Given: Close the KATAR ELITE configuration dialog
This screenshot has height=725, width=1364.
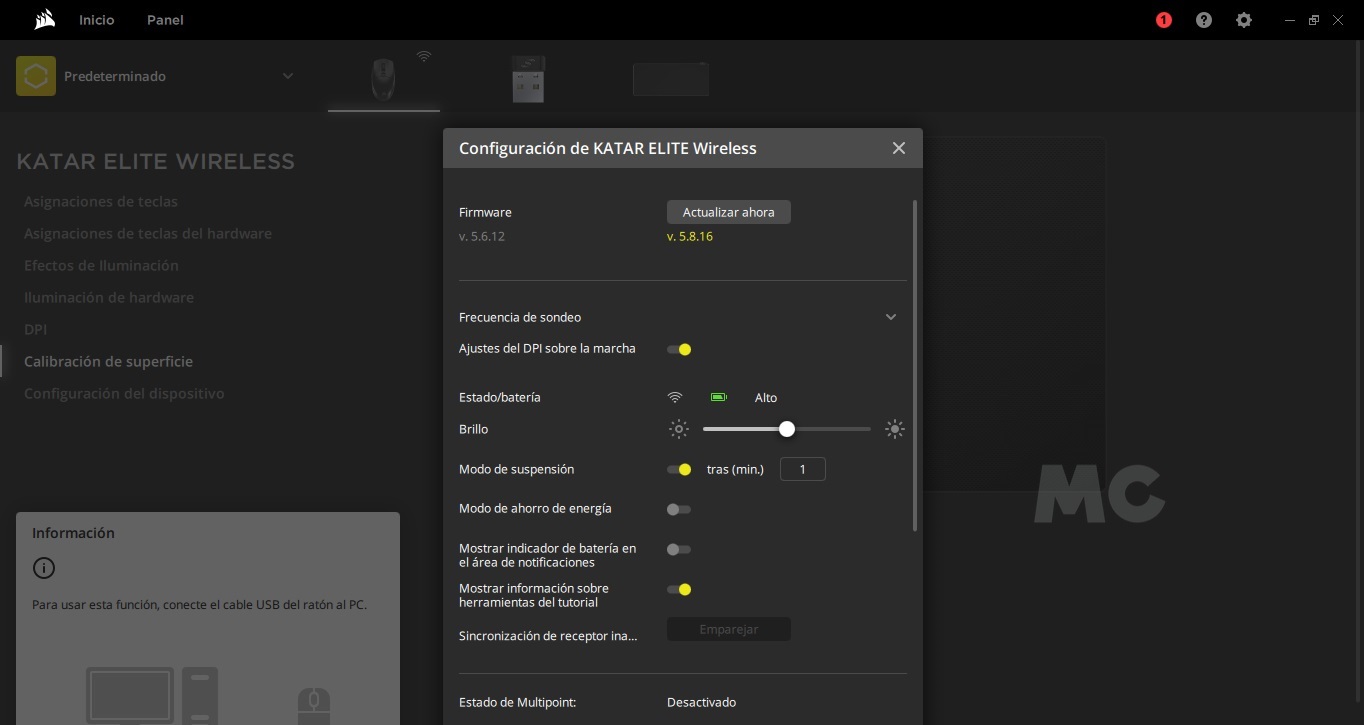Looking at the screenshot, I should pos(898,148).
